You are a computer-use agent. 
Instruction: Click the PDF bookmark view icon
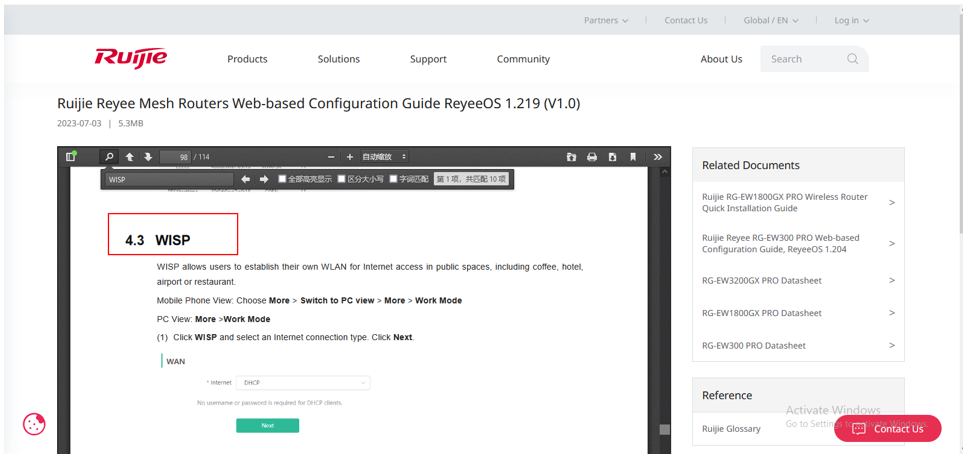[x=633, y=157]
